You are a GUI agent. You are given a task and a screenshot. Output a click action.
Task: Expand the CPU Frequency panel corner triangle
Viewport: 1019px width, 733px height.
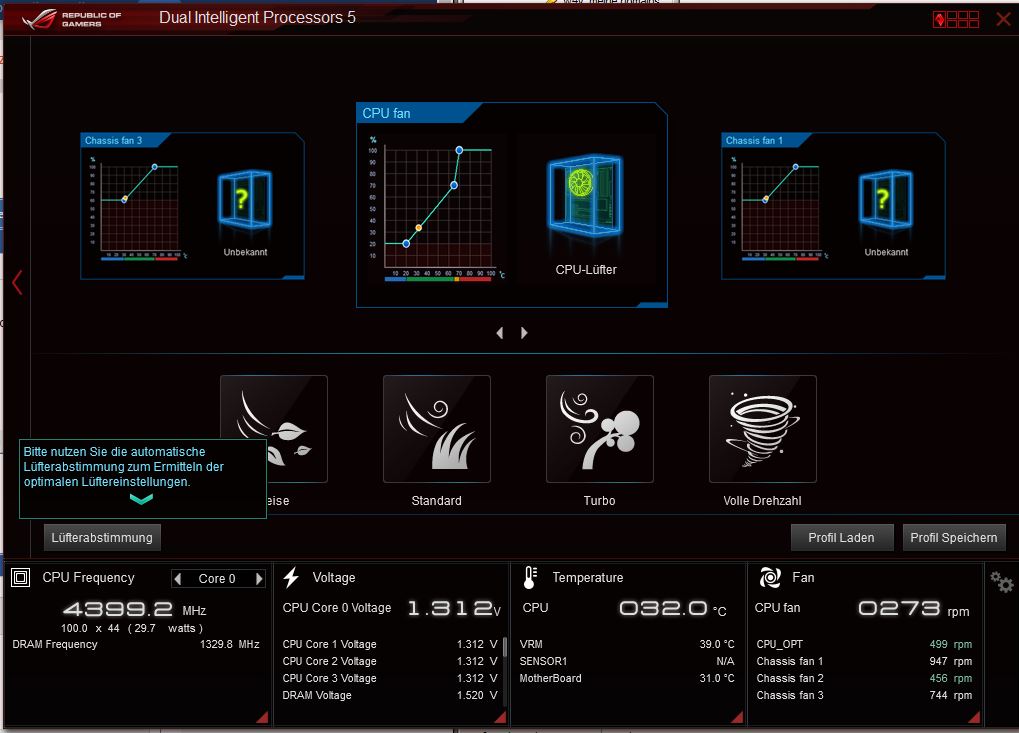coord(262,717)
